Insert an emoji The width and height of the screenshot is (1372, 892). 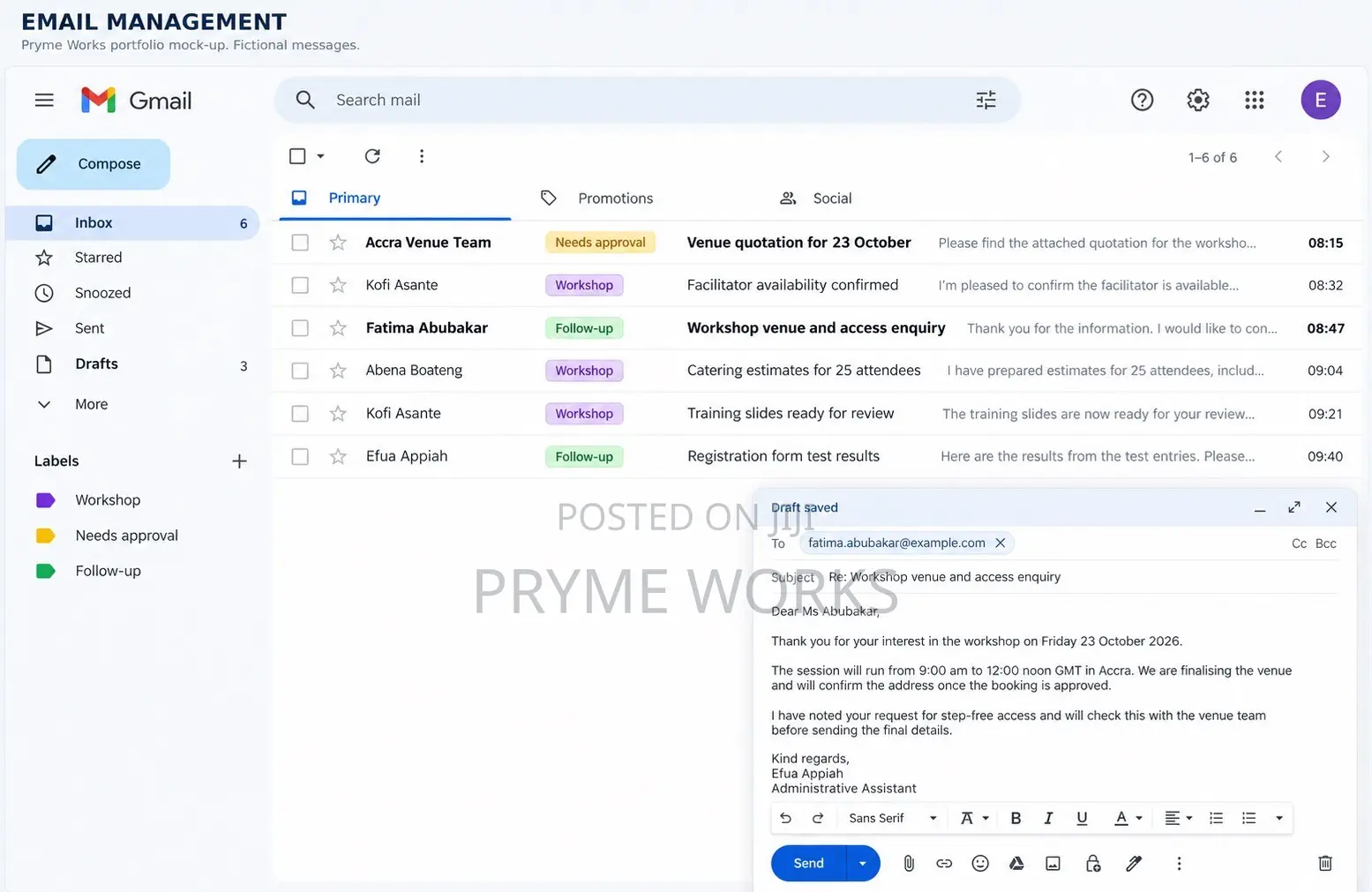pyautogui.click(x=980, y=864)
